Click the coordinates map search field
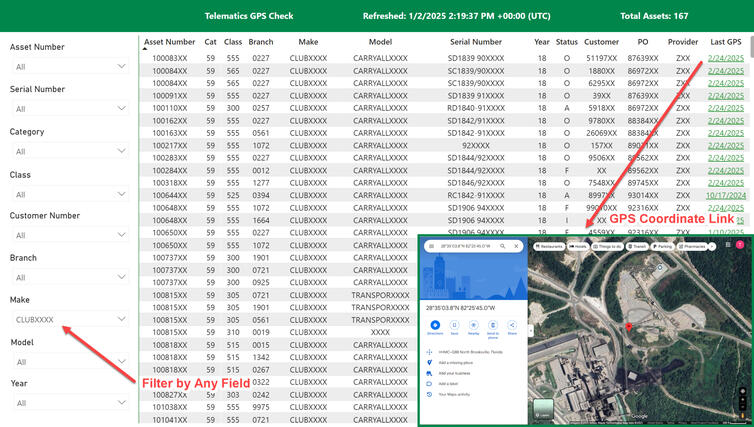This screenshot has height=427, width=754. coord(465,246)
